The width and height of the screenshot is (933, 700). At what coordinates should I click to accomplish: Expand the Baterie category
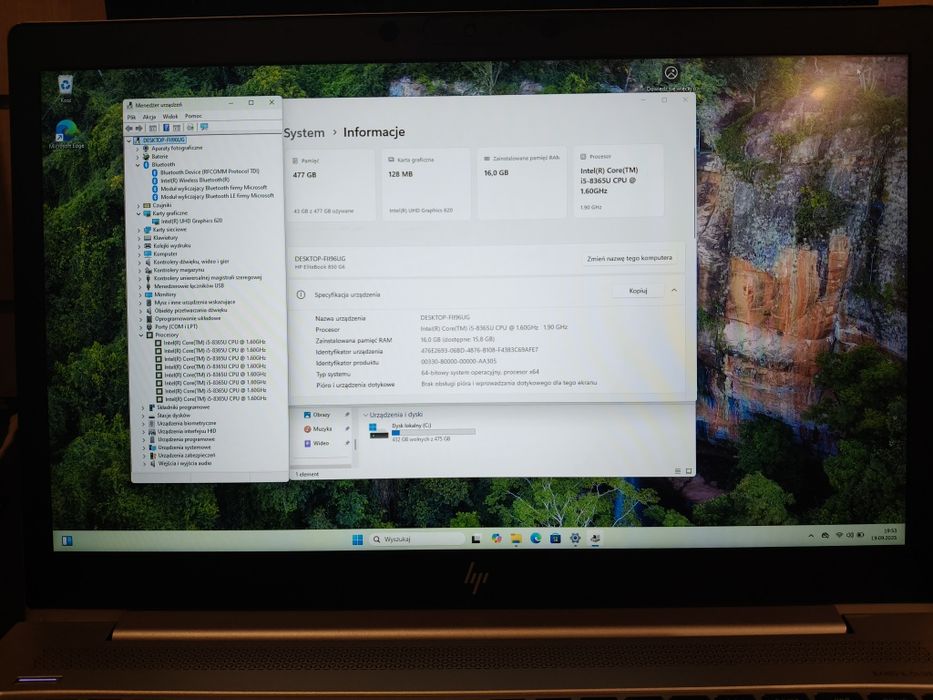138,157
